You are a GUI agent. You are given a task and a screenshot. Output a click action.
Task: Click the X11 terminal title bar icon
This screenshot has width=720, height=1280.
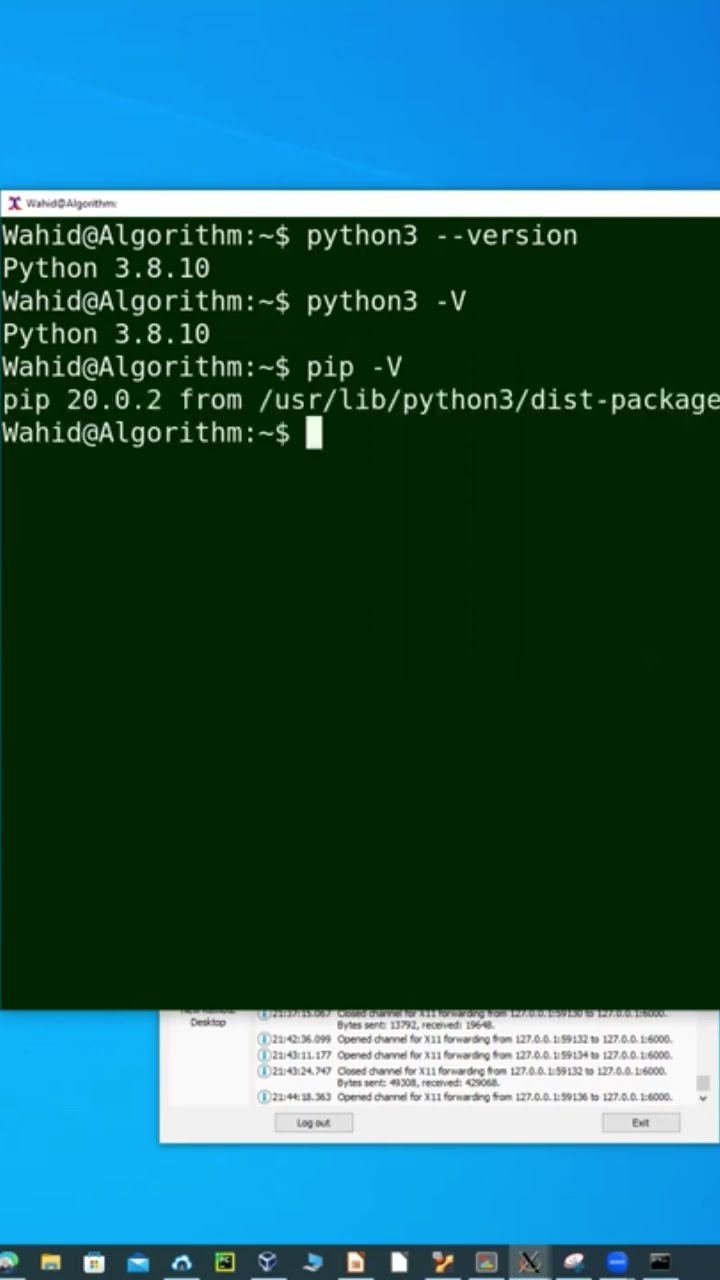(x=14, y=203)
